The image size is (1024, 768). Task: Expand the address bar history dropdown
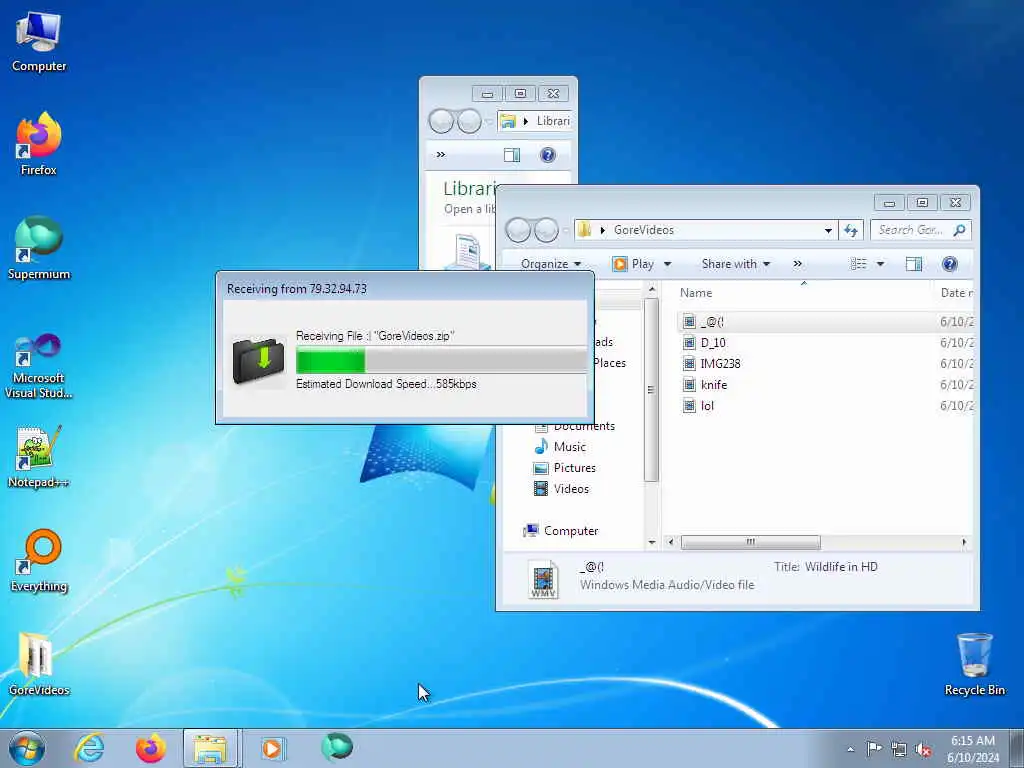pyautogui.click(x=828, y=230)
